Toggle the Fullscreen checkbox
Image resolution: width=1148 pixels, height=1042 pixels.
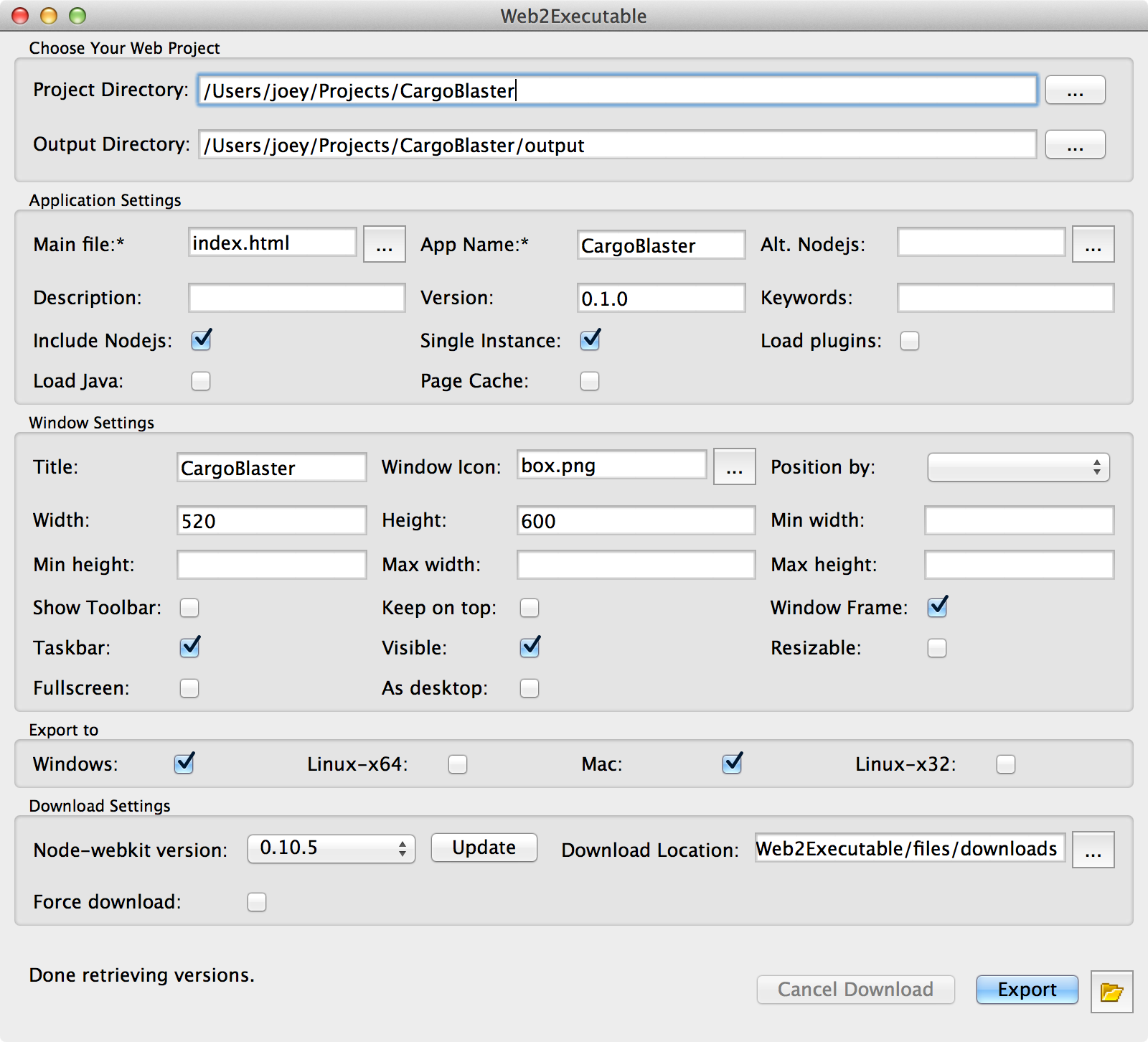pos(189,688)
